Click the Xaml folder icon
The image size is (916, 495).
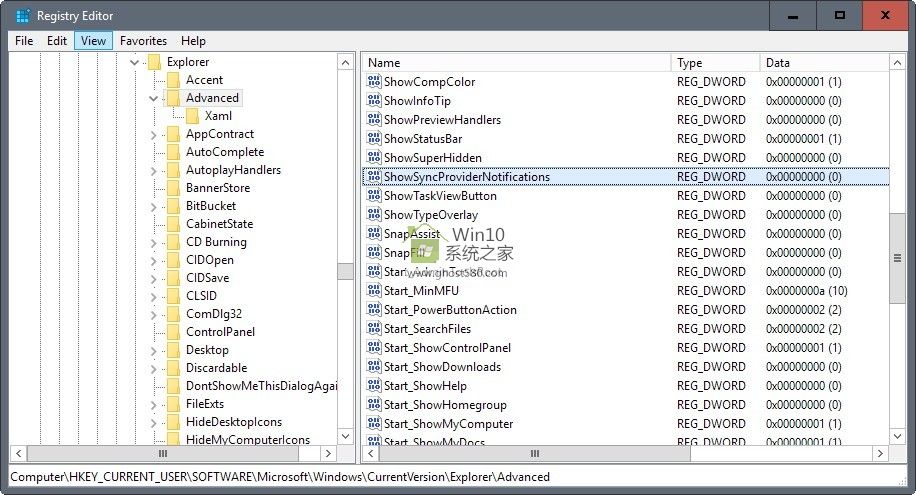pyautogui.click(x=192, y=116)
